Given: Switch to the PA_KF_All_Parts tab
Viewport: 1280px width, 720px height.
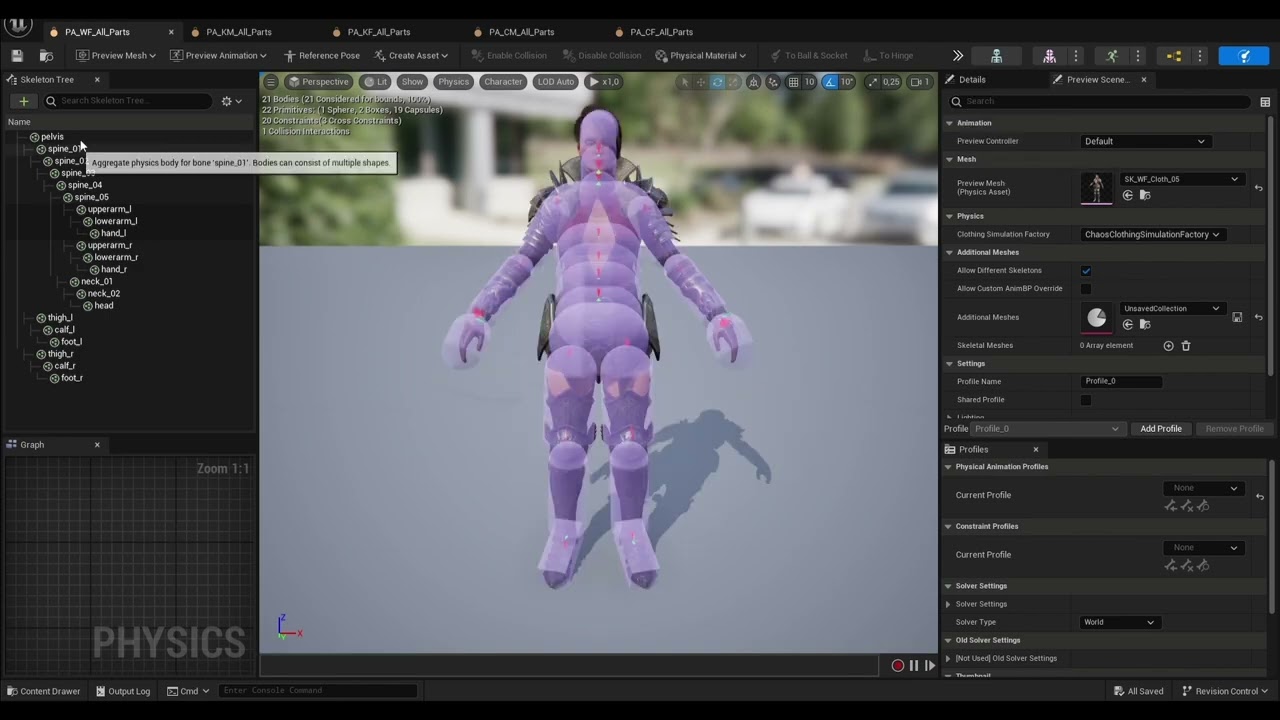Looking at the screenshot, I should pos(379,32).
